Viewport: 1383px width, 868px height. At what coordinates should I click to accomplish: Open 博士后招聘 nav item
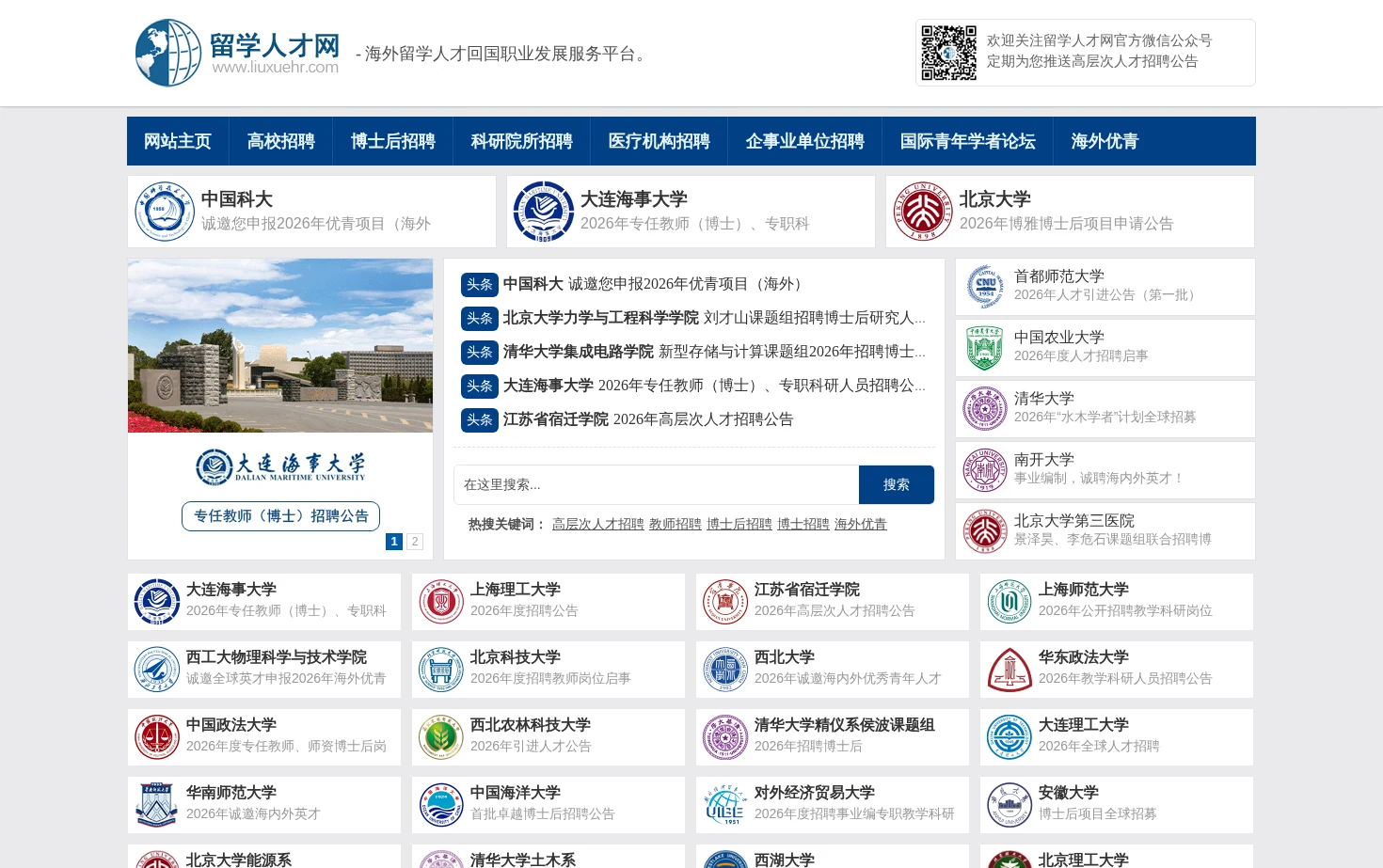(393, 141)
